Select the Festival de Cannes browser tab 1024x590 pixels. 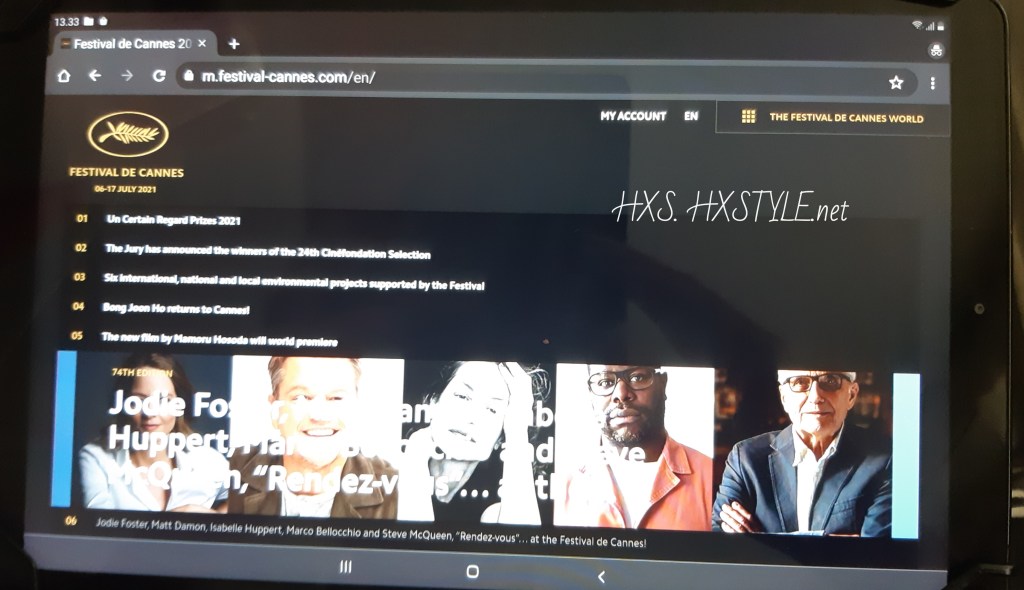130,44
